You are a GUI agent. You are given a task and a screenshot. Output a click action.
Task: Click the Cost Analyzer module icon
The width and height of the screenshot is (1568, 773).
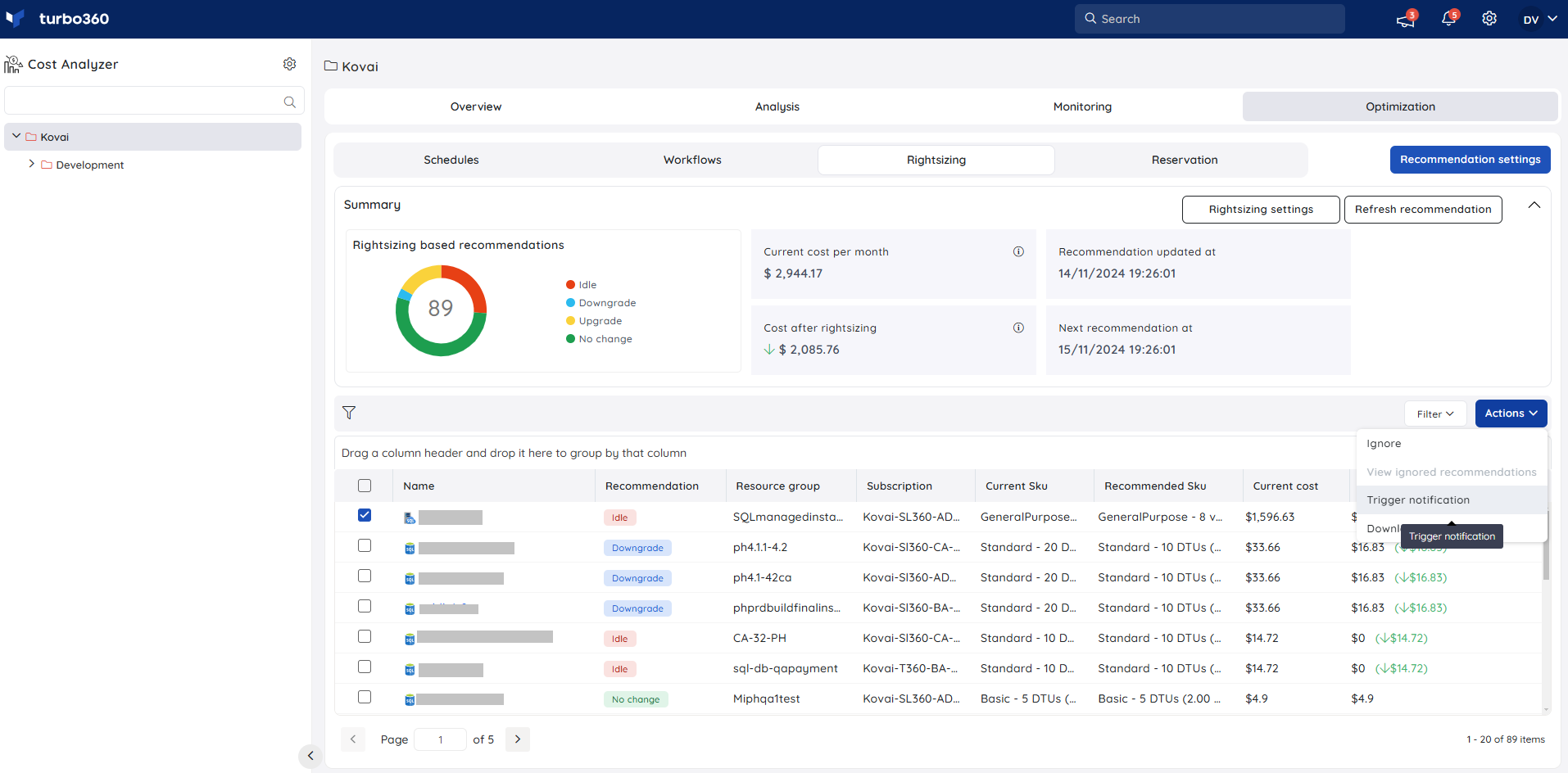pos(13,64)
